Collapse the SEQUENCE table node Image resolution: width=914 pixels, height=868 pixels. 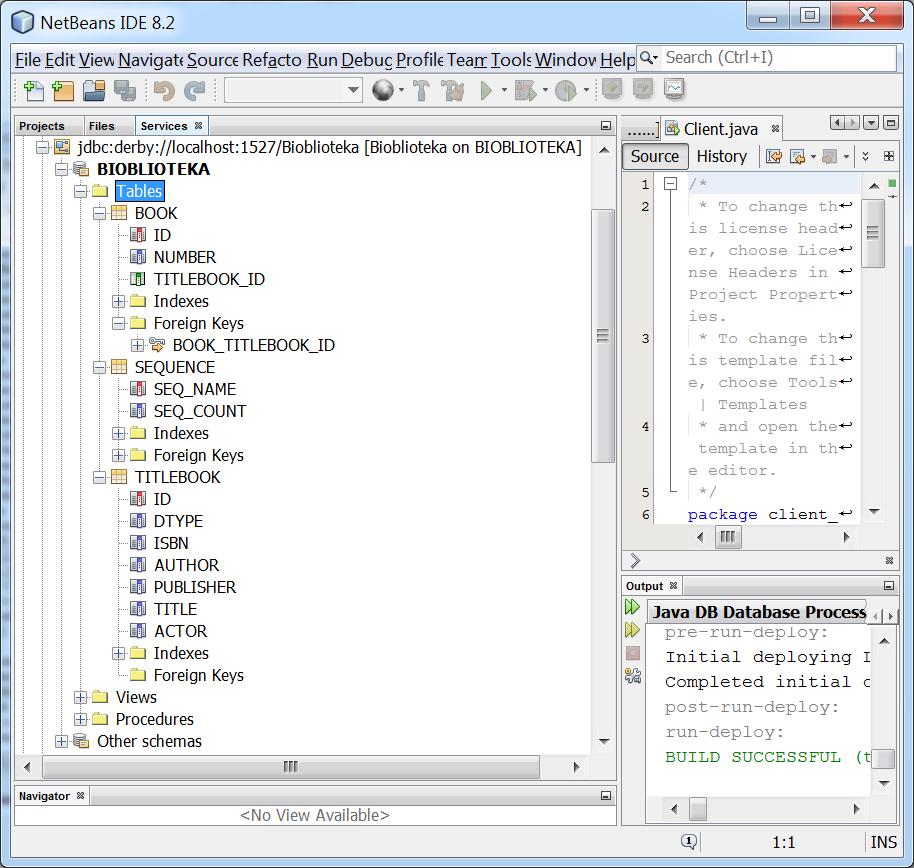[100, 367]
